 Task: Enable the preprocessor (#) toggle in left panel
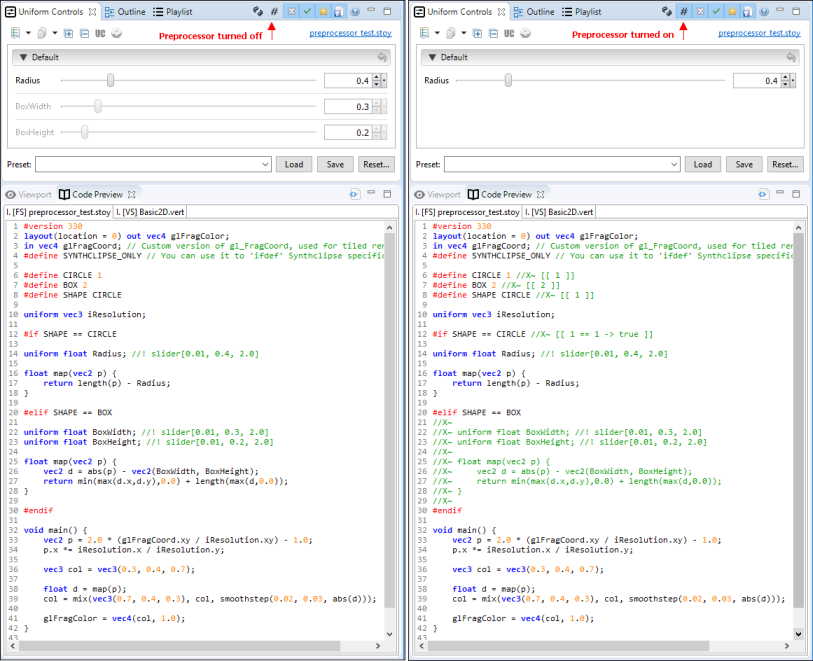[273, 12]
